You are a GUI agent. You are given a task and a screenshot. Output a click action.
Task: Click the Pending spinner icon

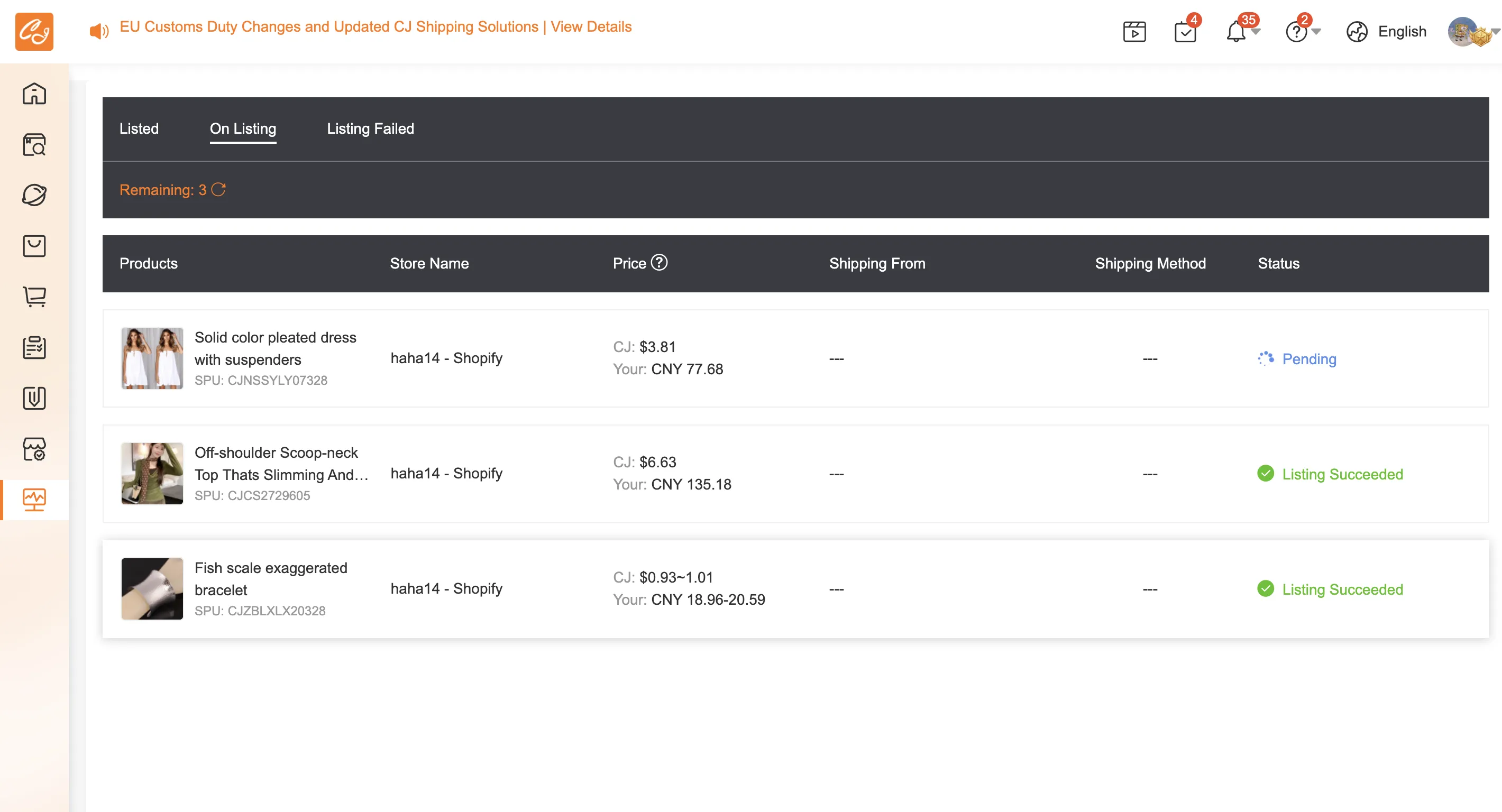click(x=1265, y=358)
